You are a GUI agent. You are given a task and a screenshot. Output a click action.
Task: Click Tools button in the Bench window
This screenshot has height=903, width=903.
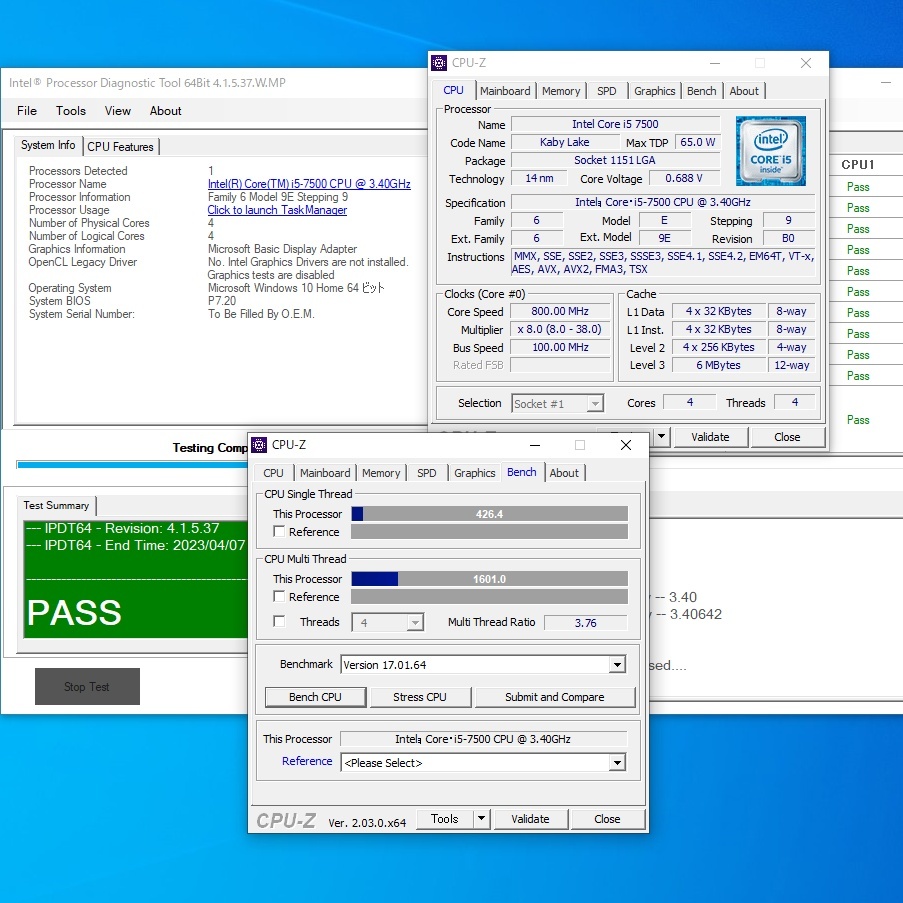pyautogui.click(x=445, y=819)
